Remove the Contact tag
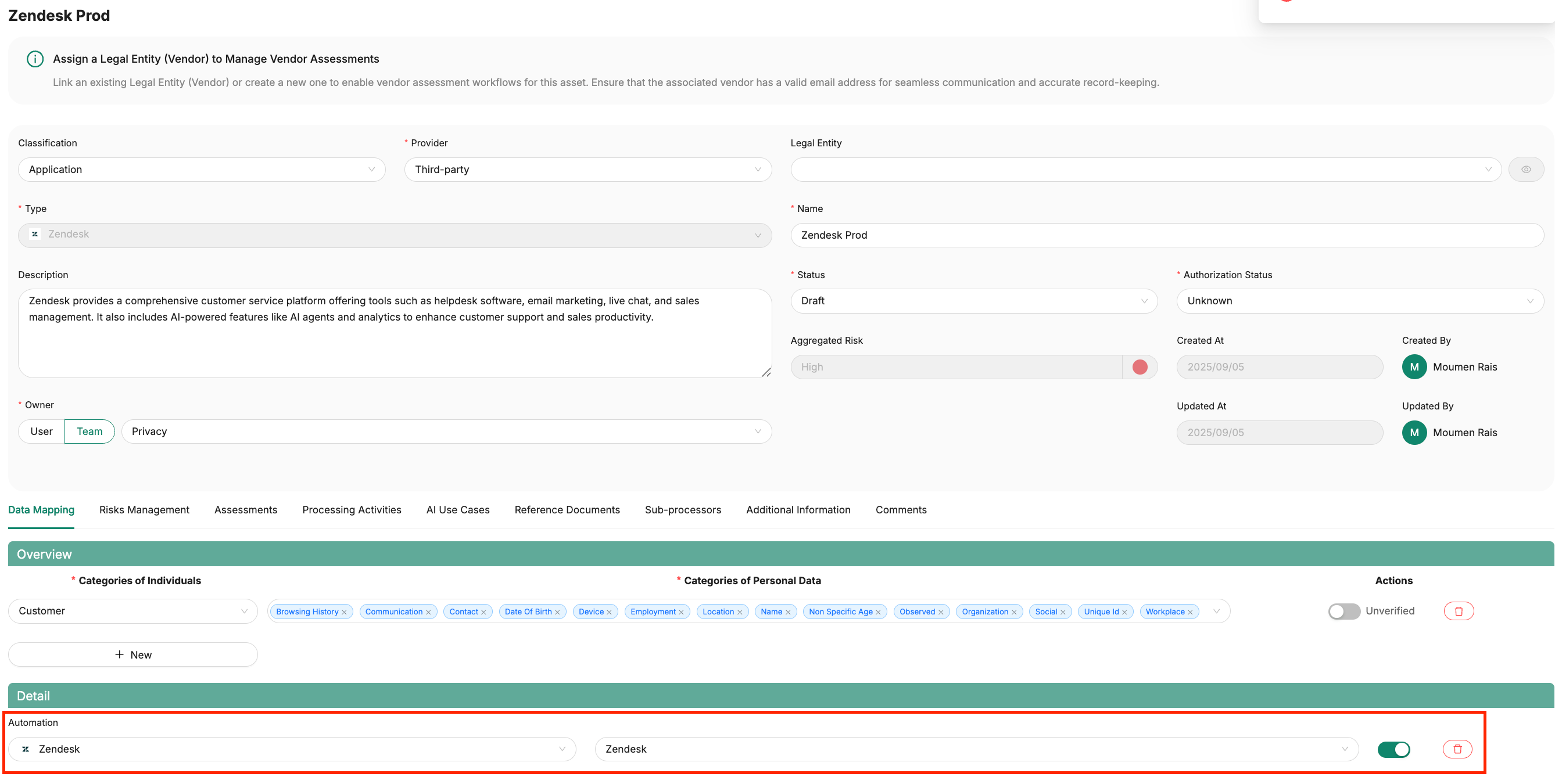The height and width of the screenshot is (784, 1555). tap(483, 612)
